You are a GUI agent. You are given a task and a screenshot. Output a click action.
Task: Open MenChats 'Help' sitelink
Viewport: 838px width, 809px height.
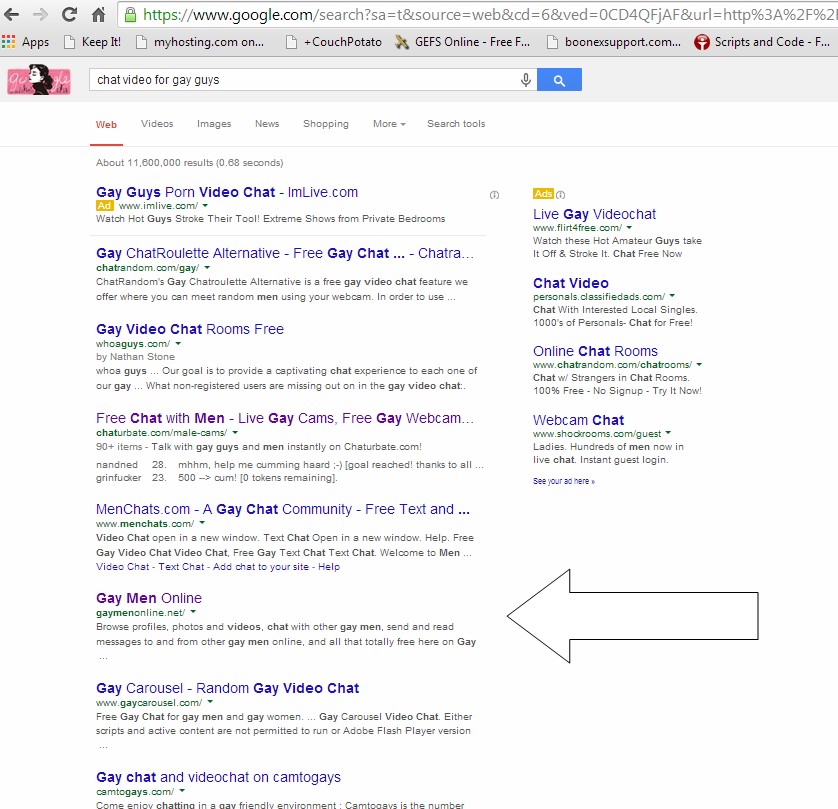tap(329, 567)
